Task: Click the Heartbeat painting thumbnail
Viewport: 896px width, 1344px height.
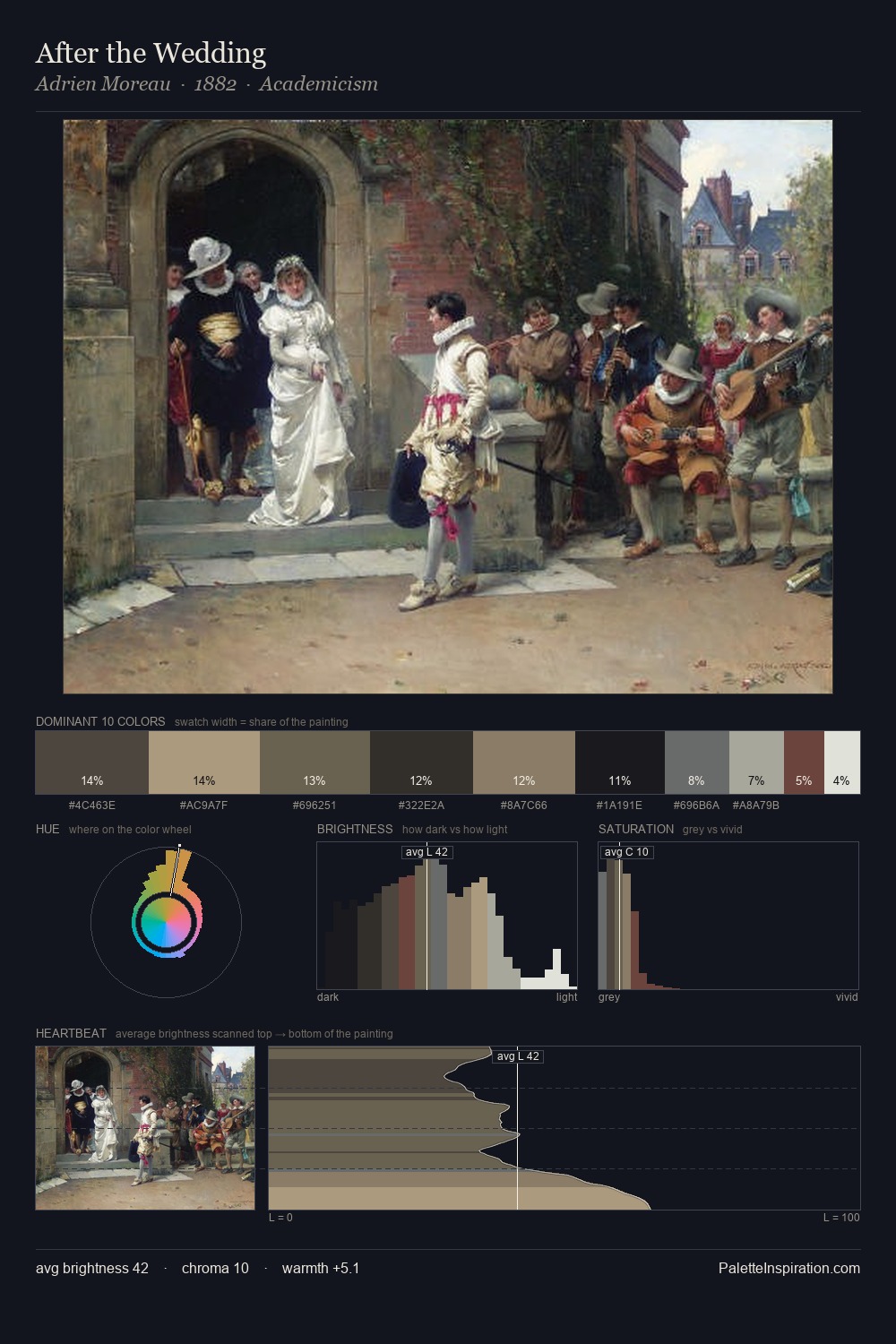Action: pyautogui.click(x=145, y=1128)
